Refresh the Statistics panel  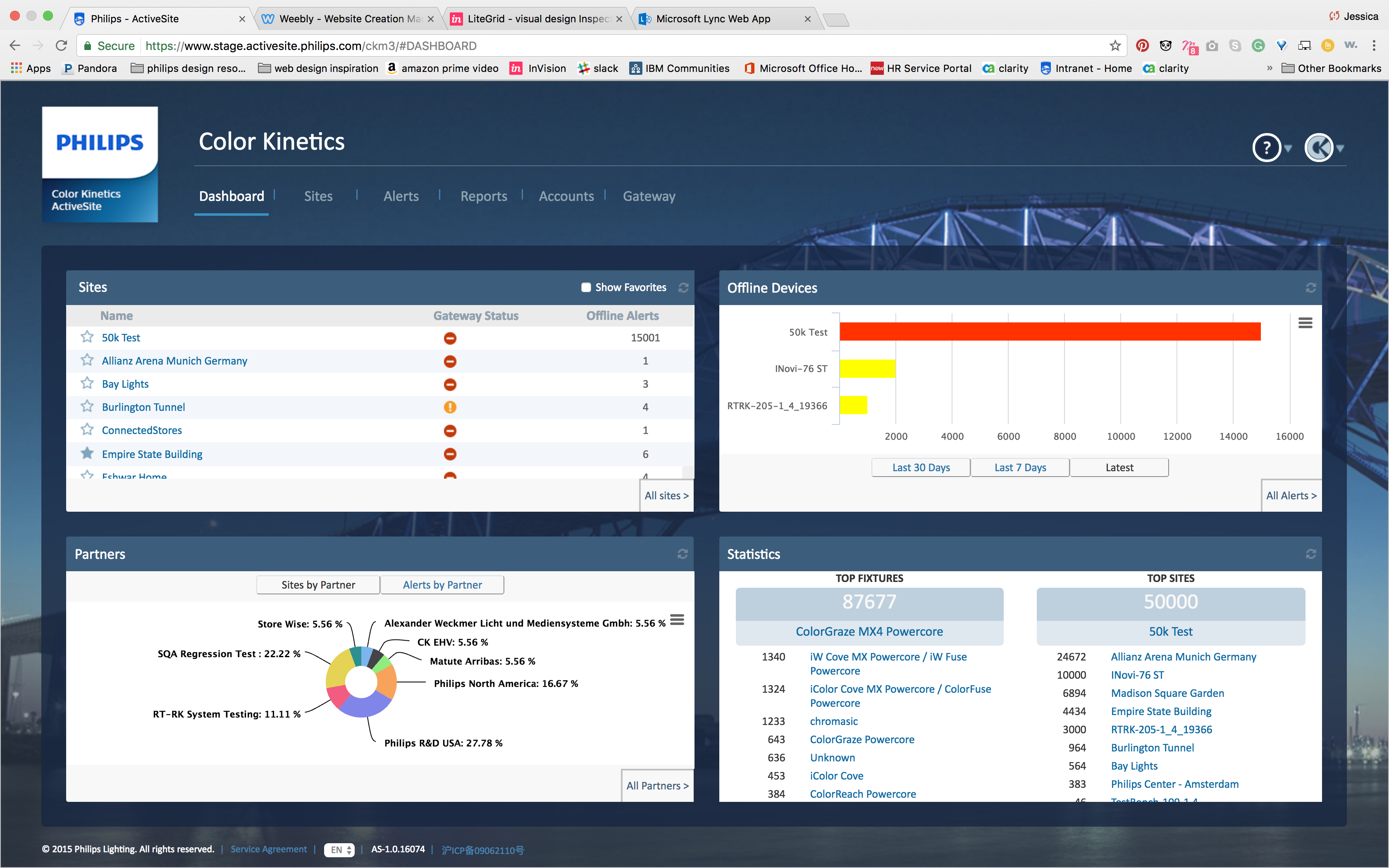point(1310,554)
